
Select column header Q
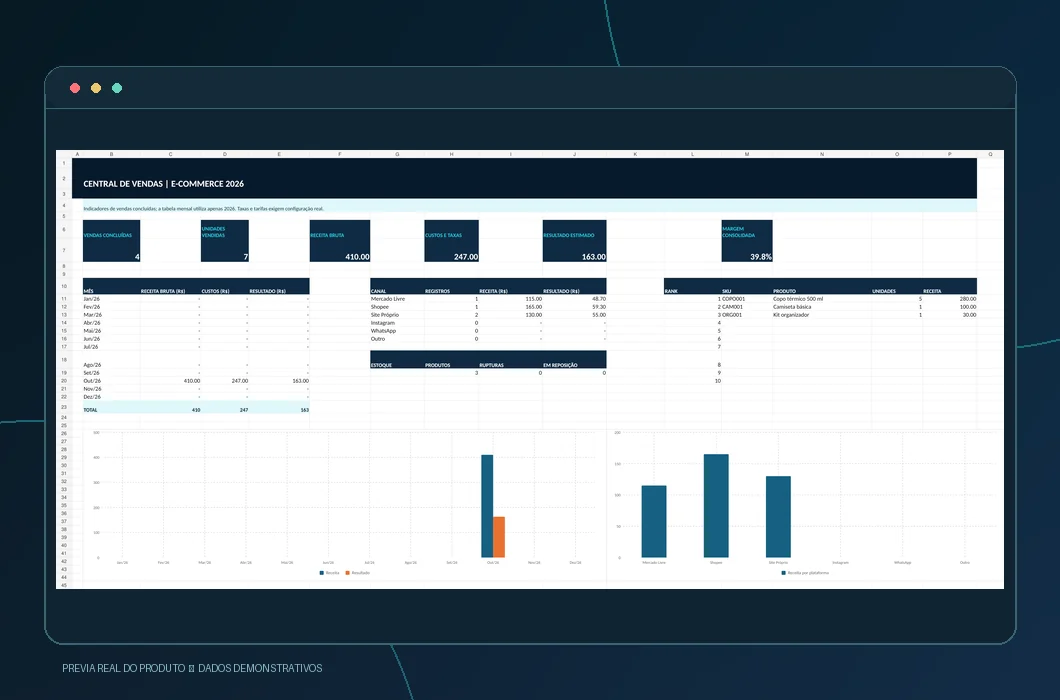coord(990,154)
